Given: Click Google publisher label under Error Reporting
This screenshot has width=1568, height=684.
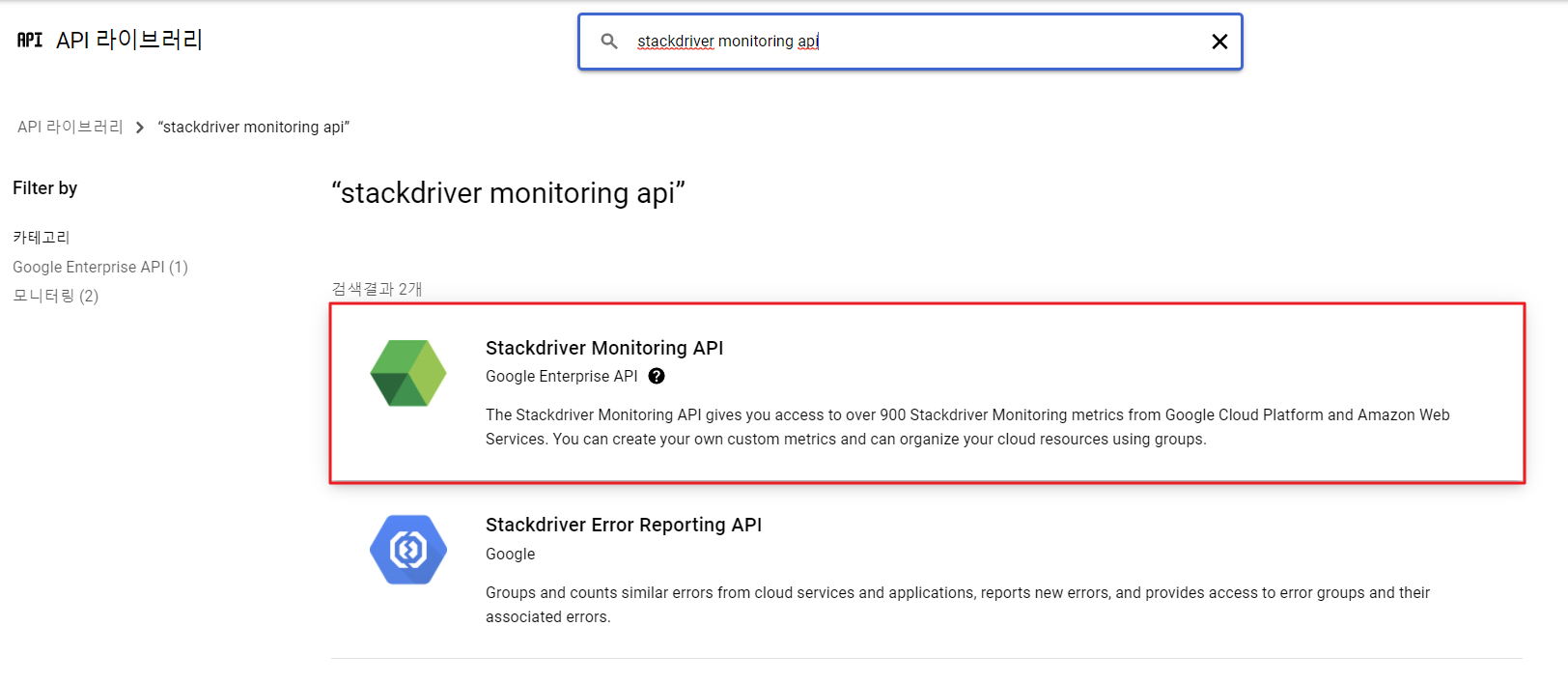Looking at the screenshot, I should (x=510, y=555).
